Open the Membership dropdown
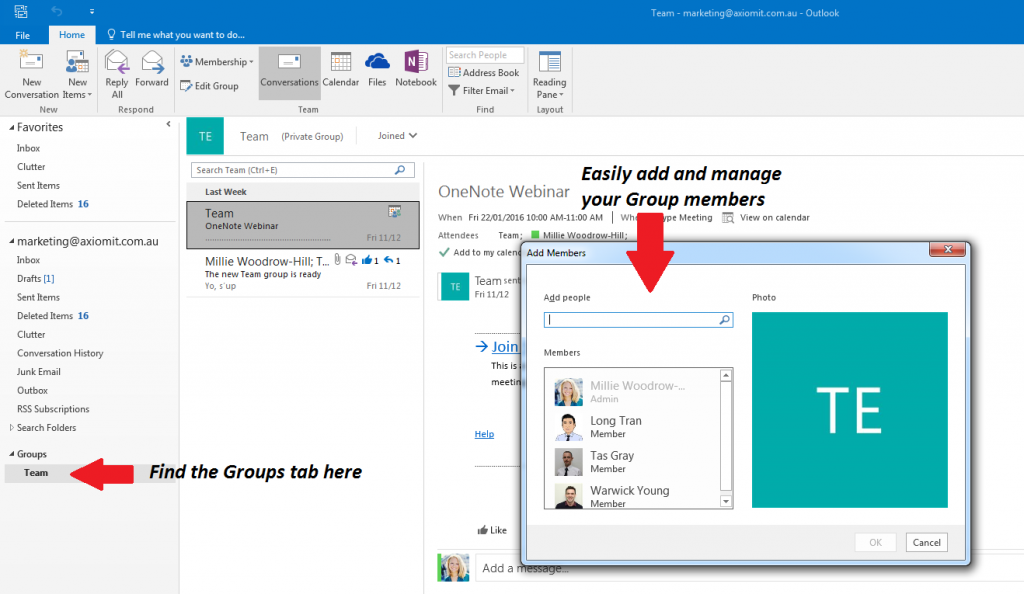The image size is (1024, 594). coord(217,61)
